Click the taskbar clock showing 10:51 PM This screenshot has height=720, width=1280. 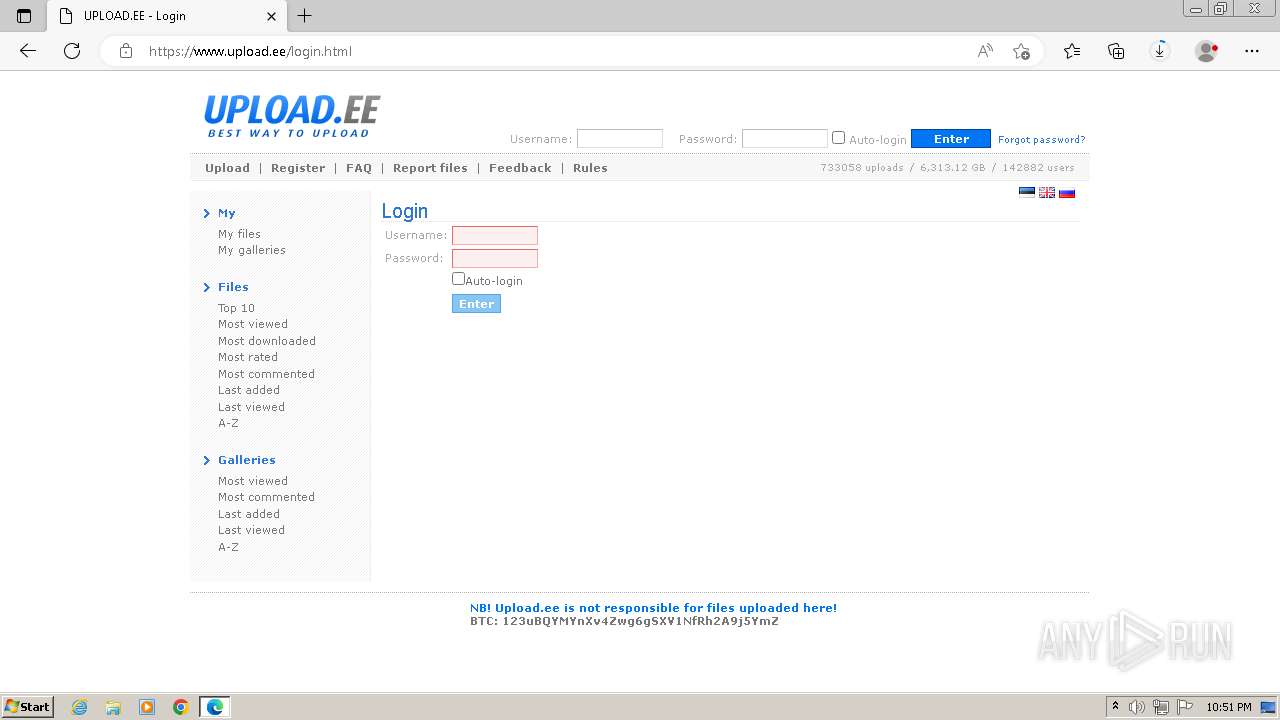tap(1229, 707)
